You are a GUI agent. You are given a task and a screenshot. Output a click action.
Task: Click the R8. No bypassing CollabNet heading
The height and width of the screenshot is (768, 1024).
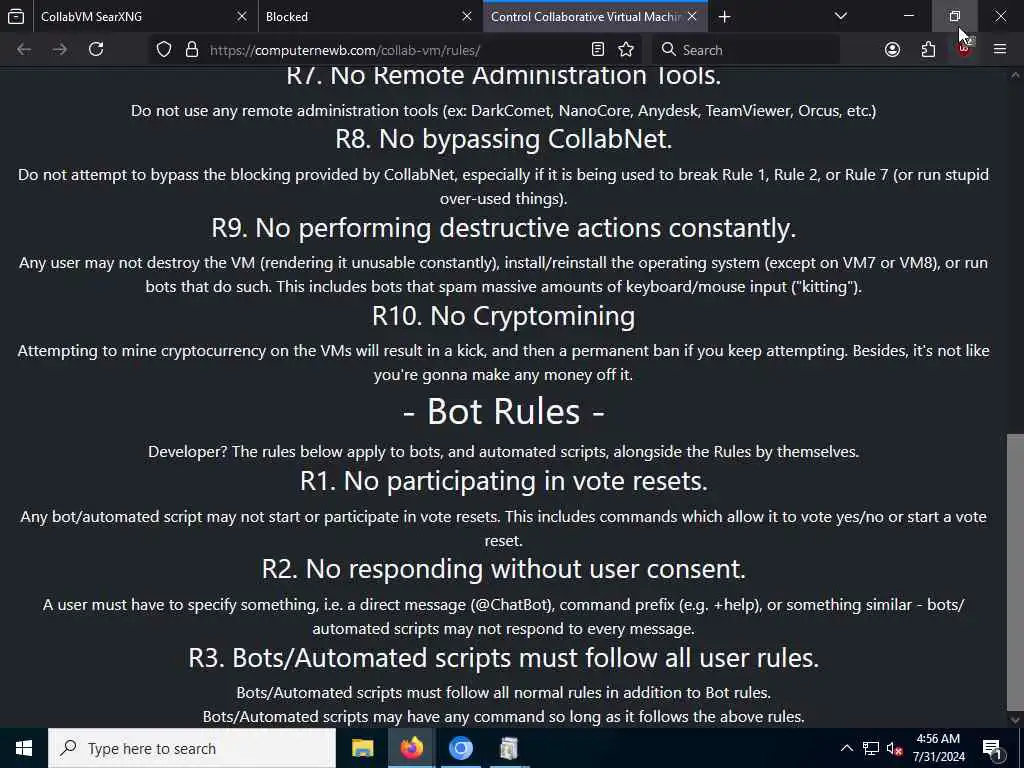[504, 139]
